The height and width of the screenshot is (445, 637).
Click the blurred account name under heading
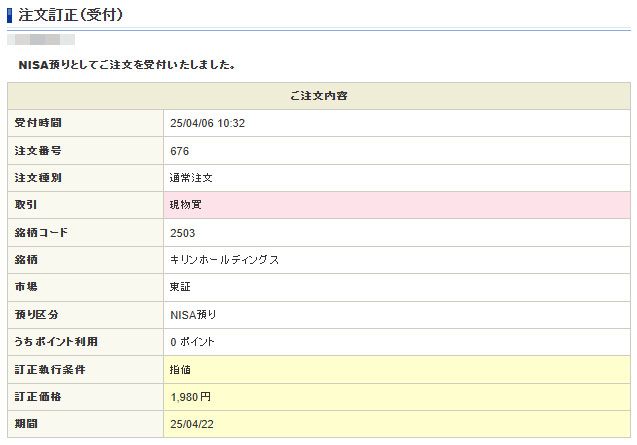point(41,40)
